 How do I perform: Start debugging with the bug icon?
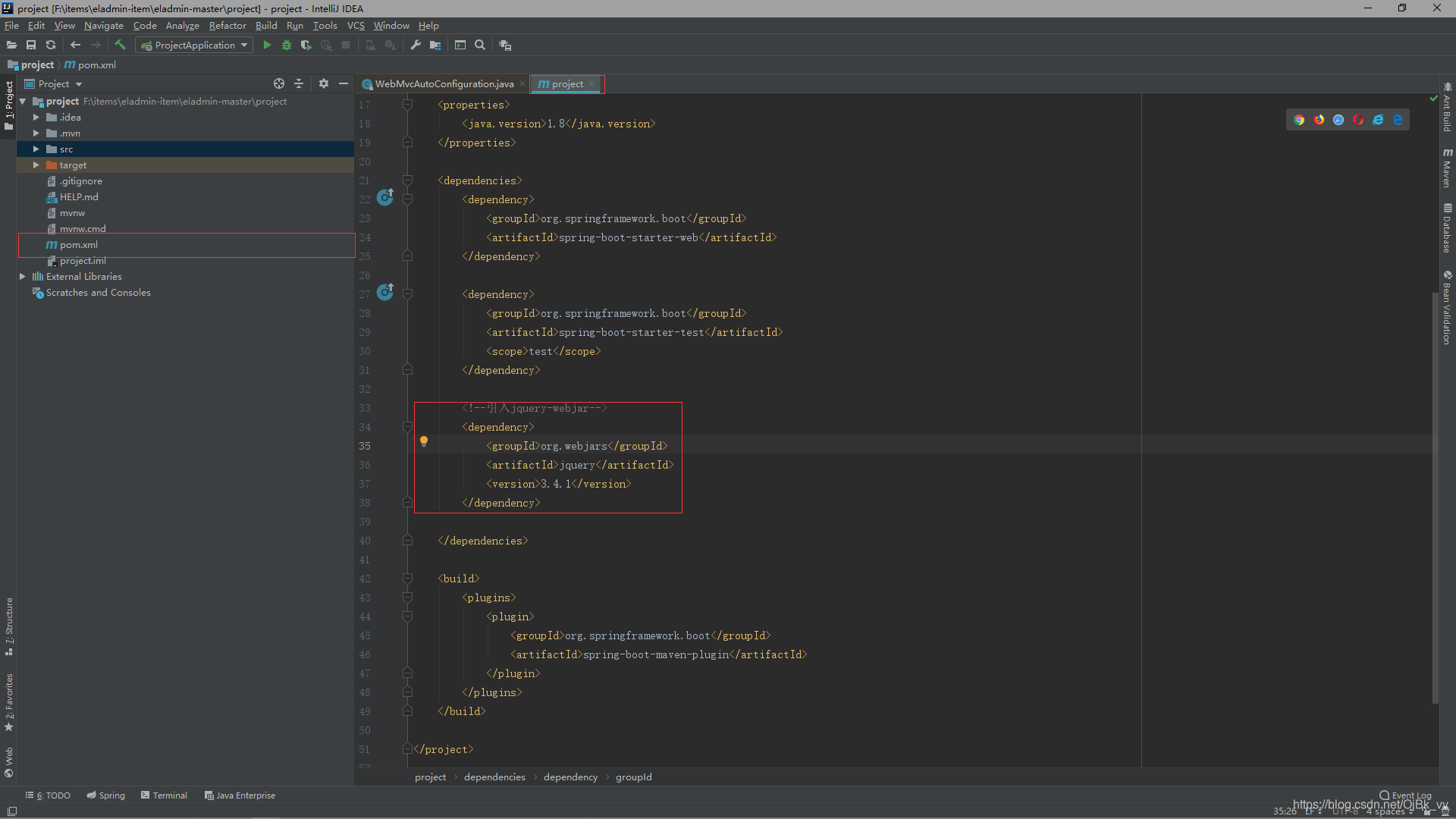(287, 45)
